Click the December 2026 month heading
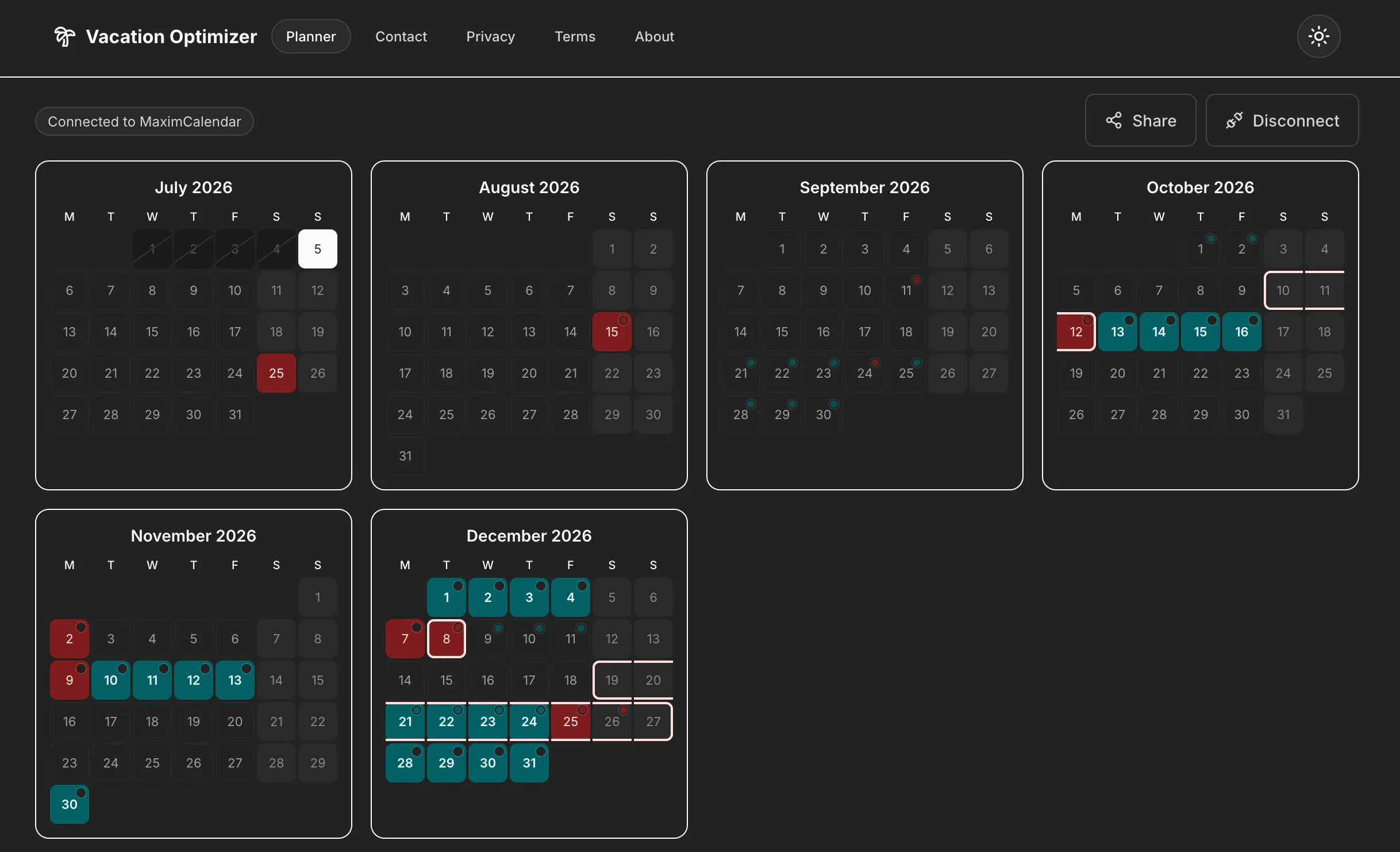The width and height of the screenshot is (1400, 852). point(529,536)
